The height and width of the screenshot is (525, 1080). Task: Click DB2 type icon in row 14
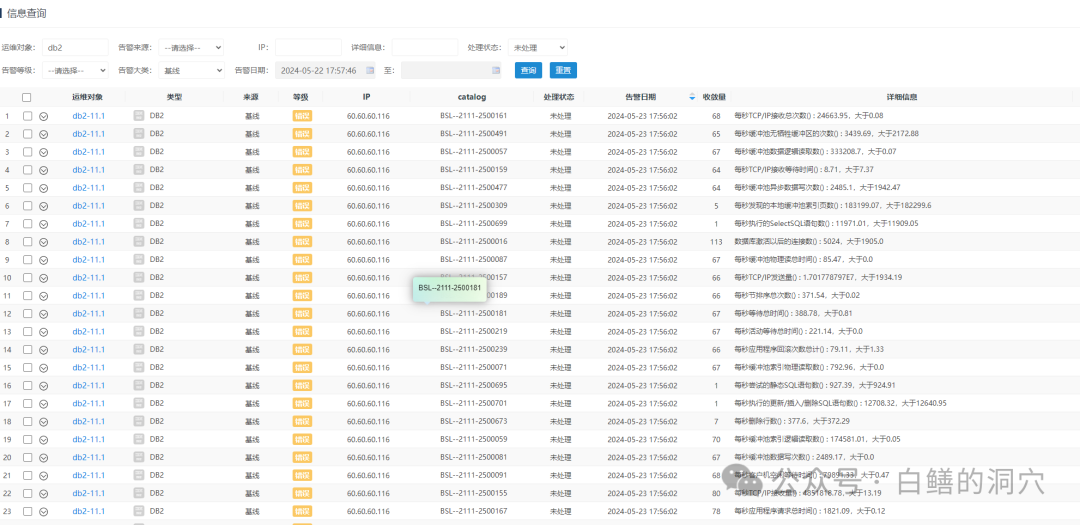[138, 349]
